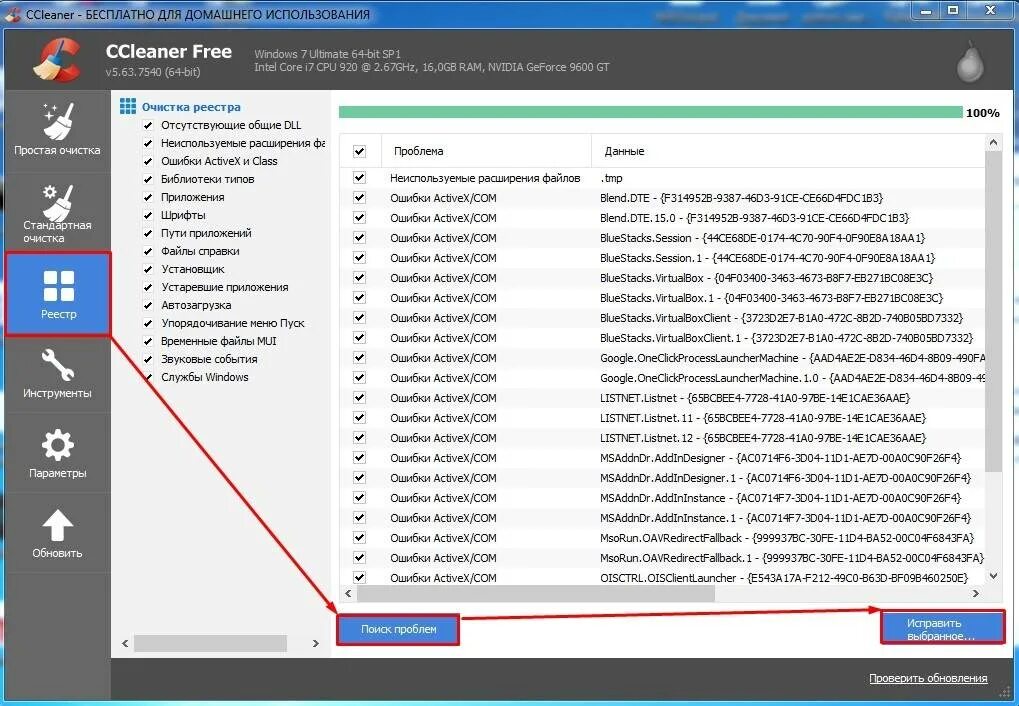Toggle the select-all checkbox in results header
The image size is (1019, 706).
click(x=358, y=151)
